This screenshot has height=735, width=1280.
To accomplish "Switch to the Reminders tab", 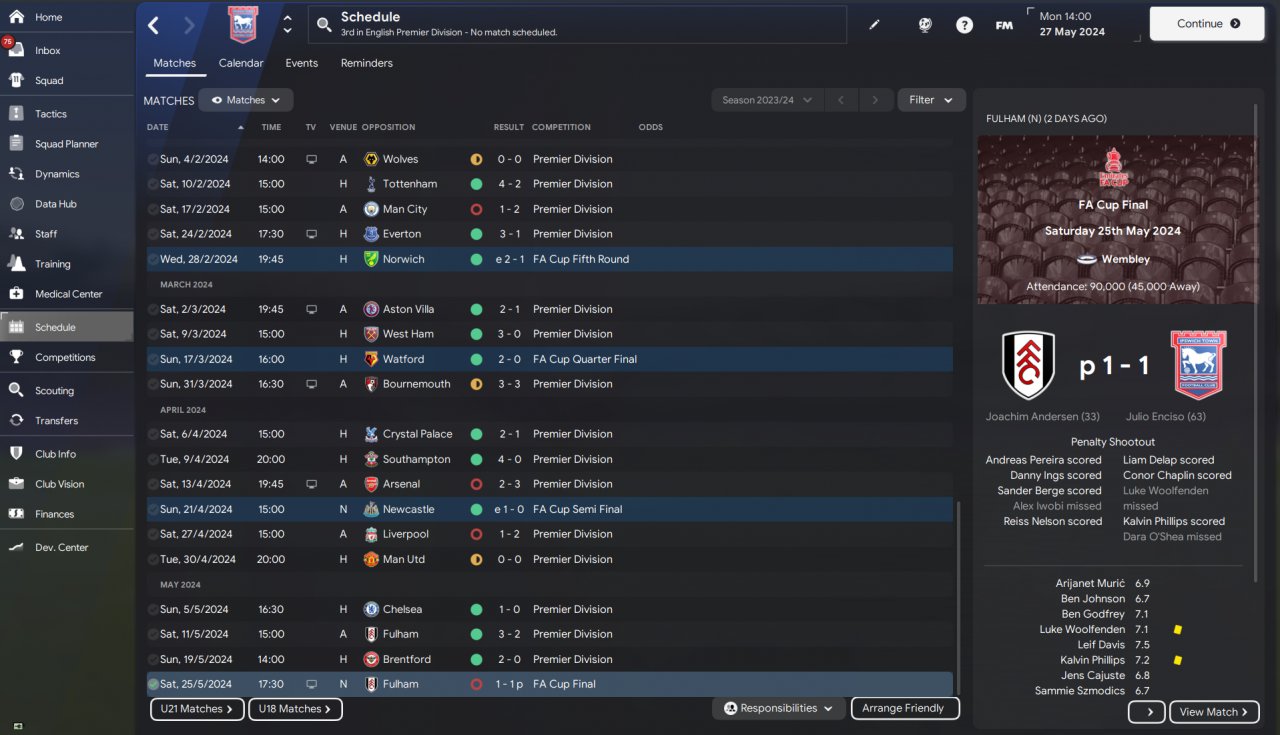I will (x=366, y=63).
